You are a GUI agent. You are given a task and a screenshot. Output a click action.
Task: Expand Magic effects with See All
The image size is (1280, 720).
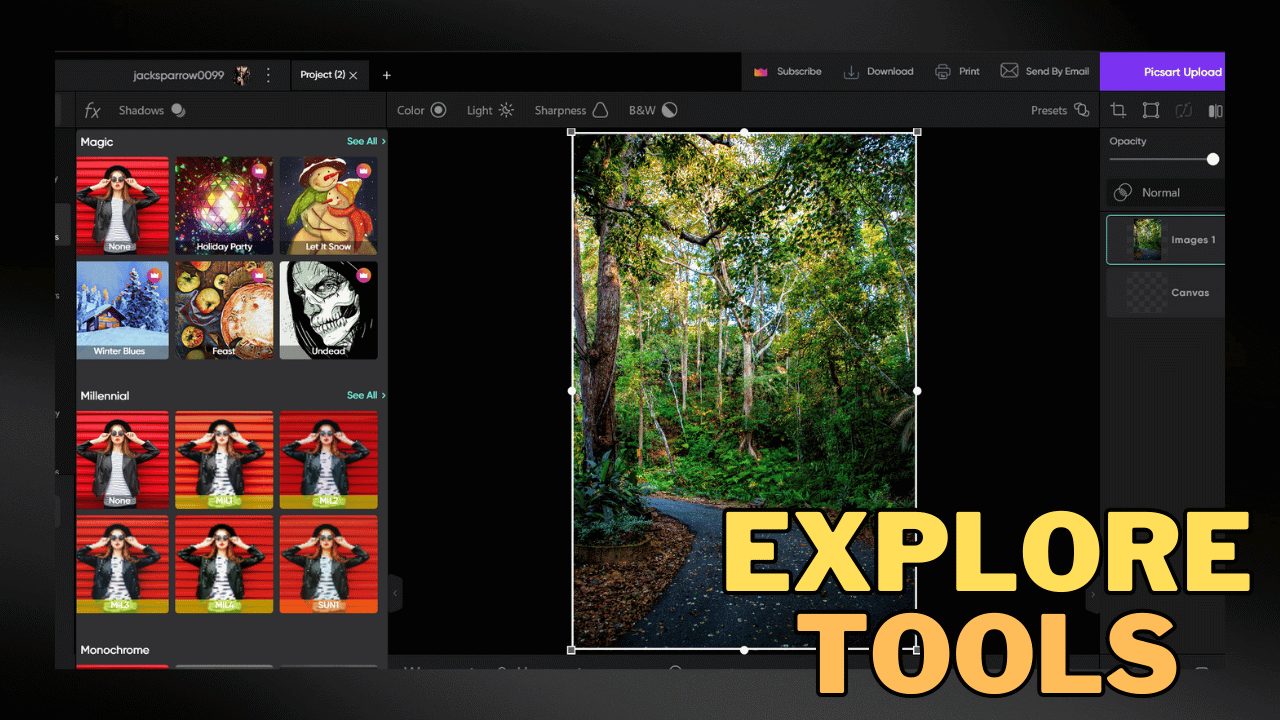click(x=364, y=141)
